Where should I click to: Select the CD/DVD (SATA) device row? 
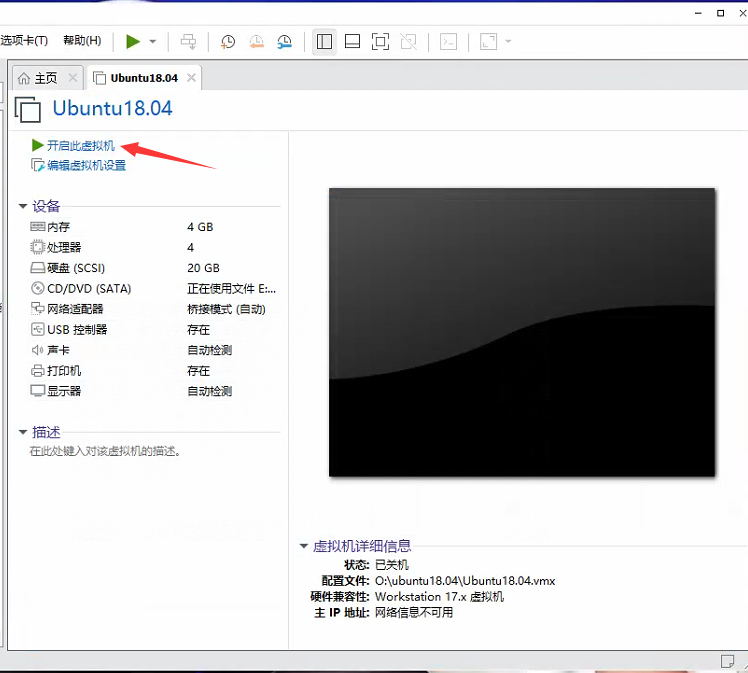153,289
